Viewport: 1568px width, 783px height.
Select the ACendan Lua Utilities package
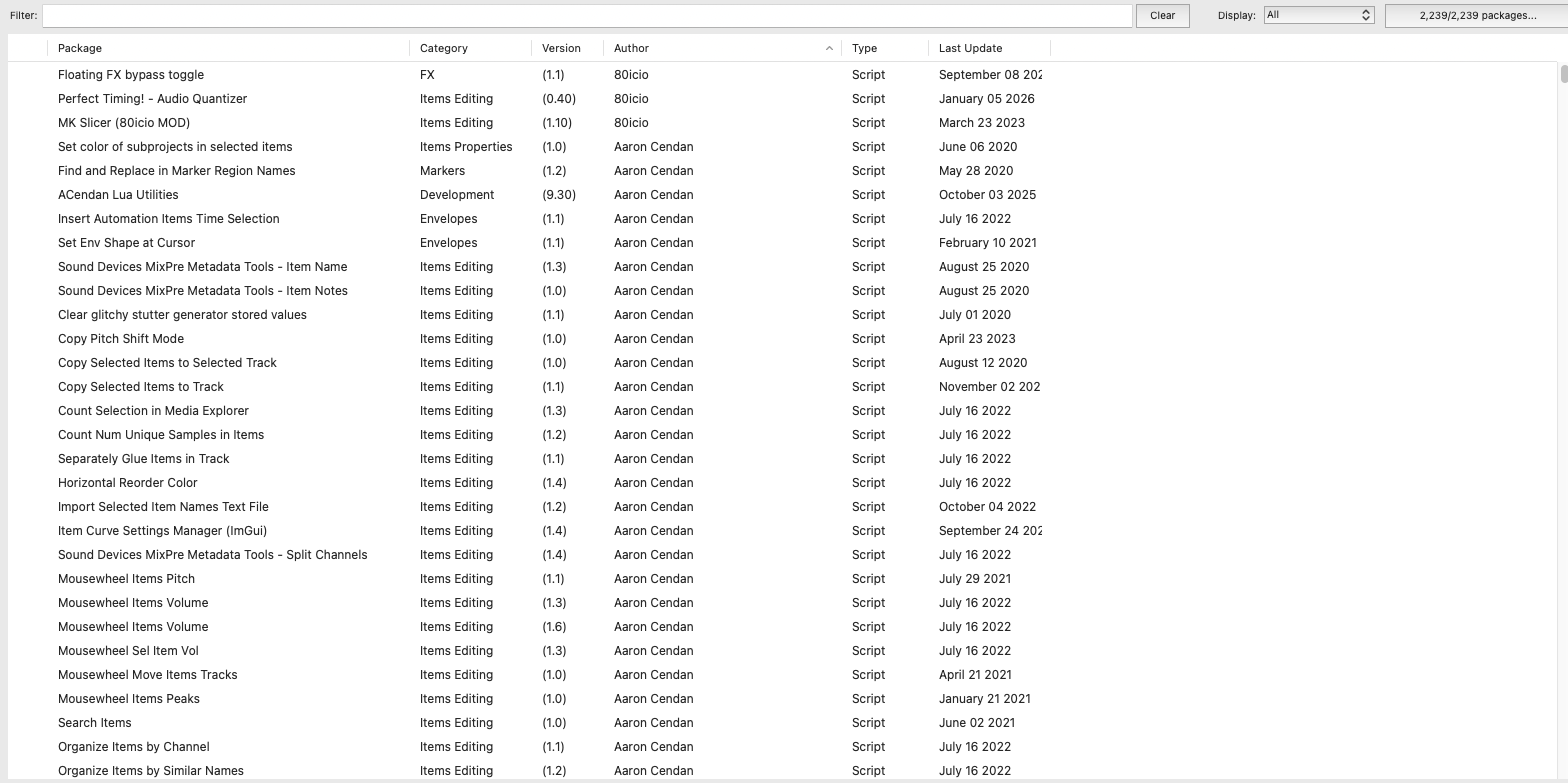point(118,195)
